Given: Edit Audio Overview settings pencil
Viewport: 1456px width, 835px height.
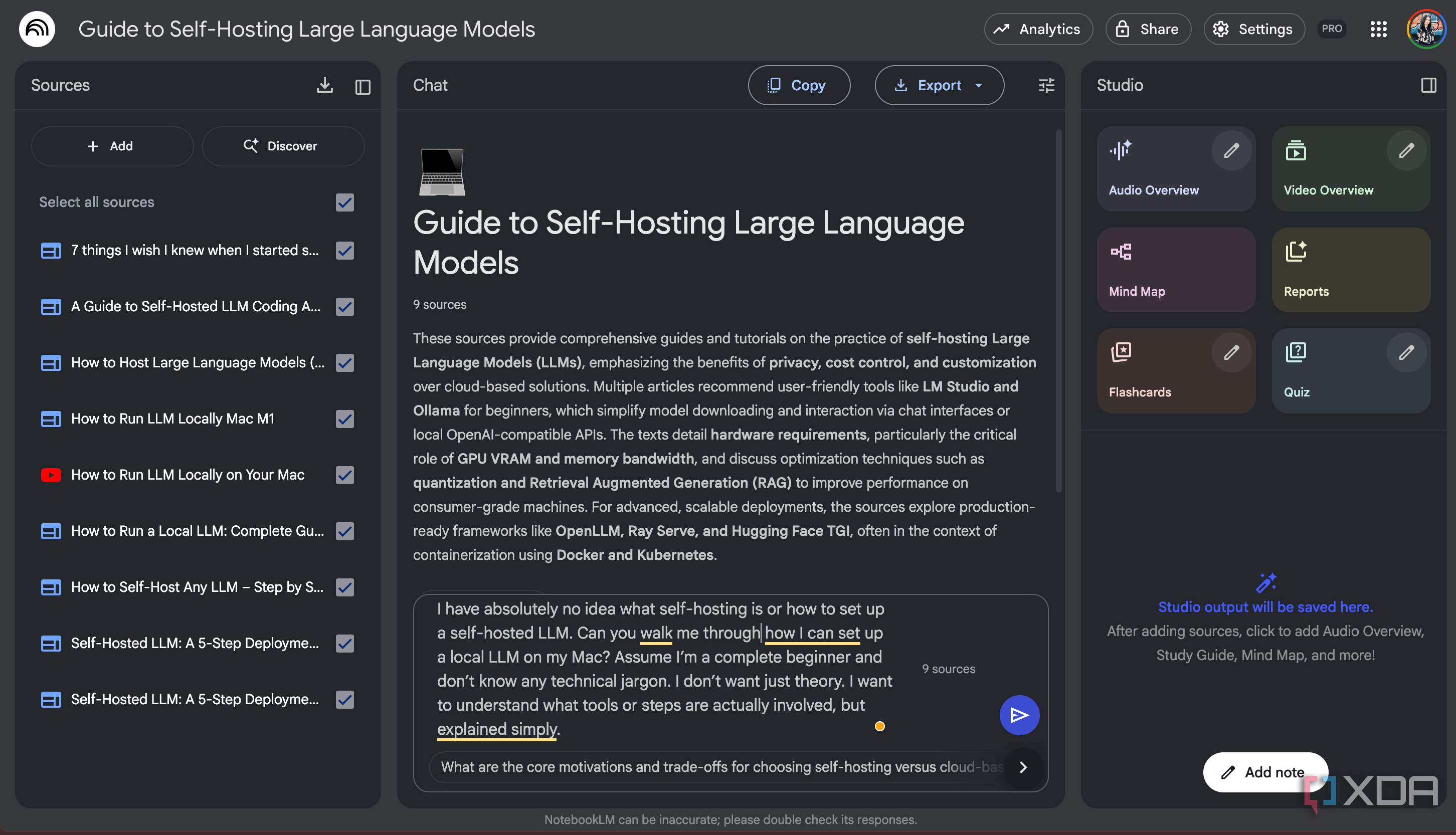Looking at the screenshot, I should [x=1231, y=151].
